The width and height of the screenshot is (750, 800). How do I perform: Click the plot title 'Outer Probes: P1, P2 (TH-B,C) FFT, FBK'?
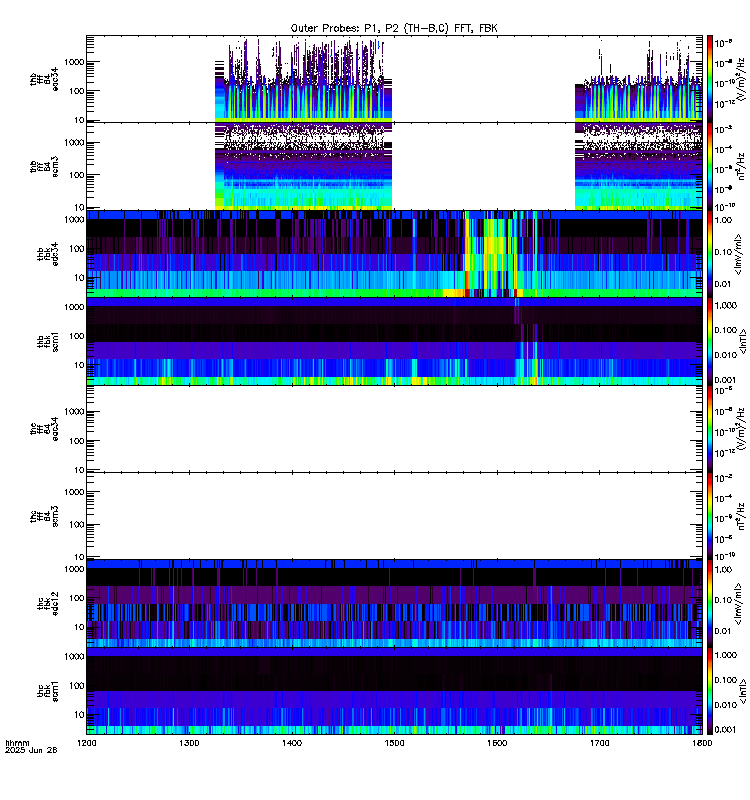(394, 28)
